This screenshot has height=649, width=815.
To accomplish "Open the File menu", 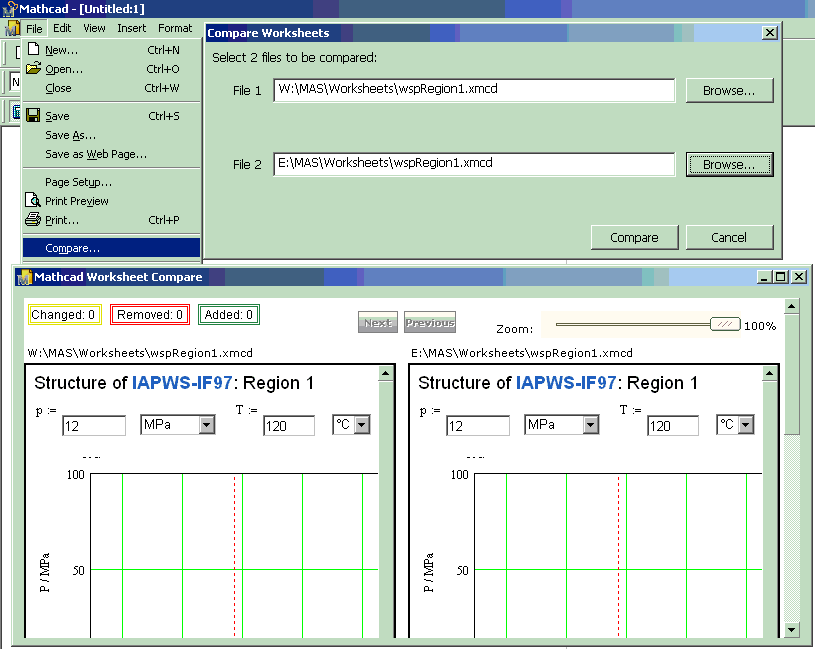I will click(x=34, y=29).
